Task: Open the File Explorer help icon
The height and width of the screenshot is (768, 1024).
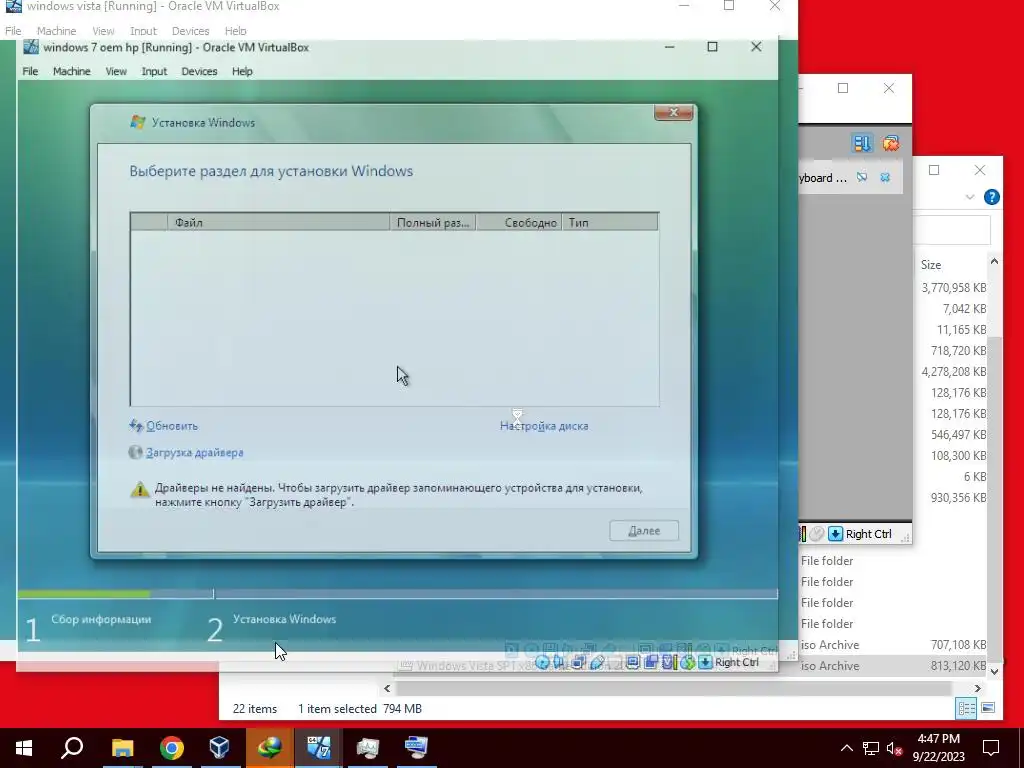Action: [991, 197]
